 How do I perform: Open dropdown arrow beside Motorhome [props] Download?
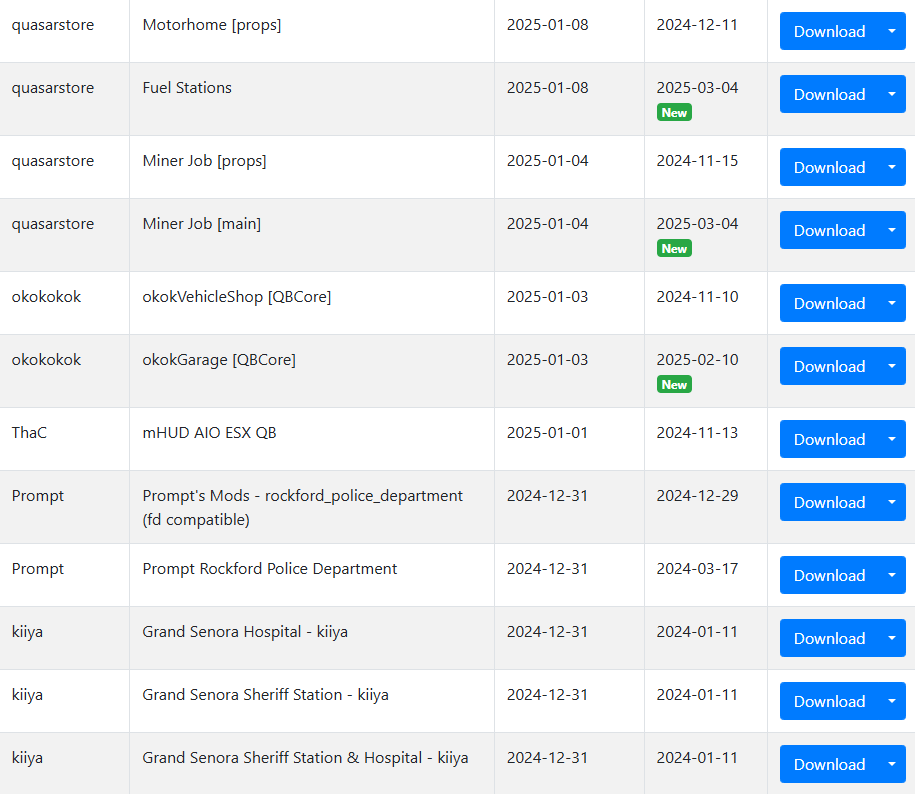(892, 31)
